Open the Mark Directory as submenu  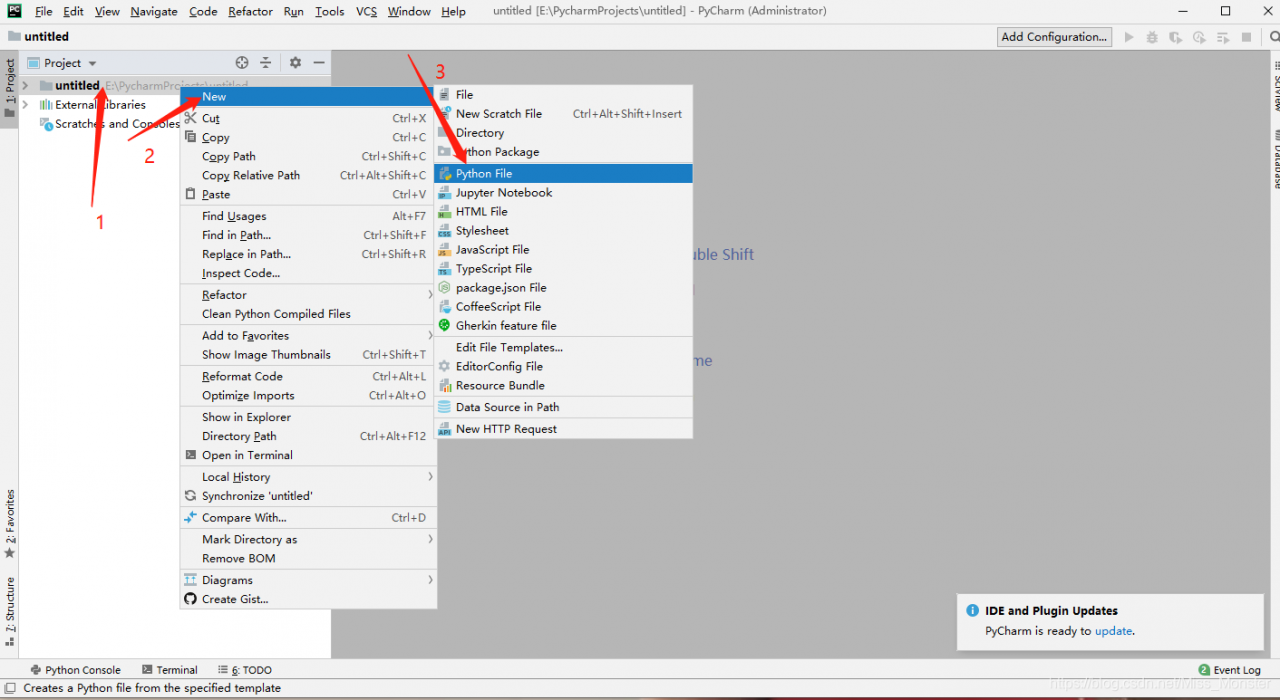coord(308,539)
